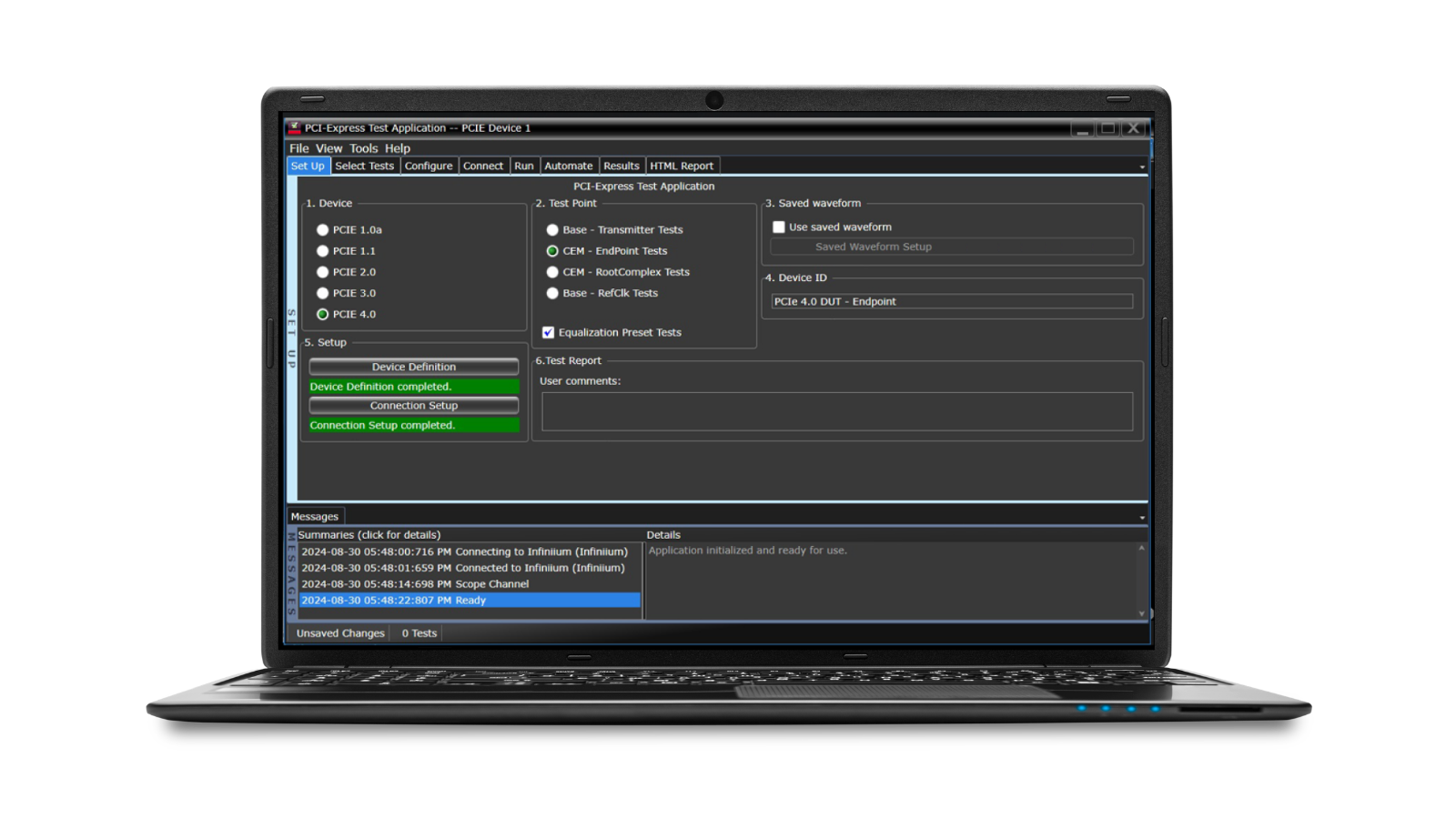Click the Details scrollbar up arrow
The image size is (1456, 819).
coord(1141,549)
